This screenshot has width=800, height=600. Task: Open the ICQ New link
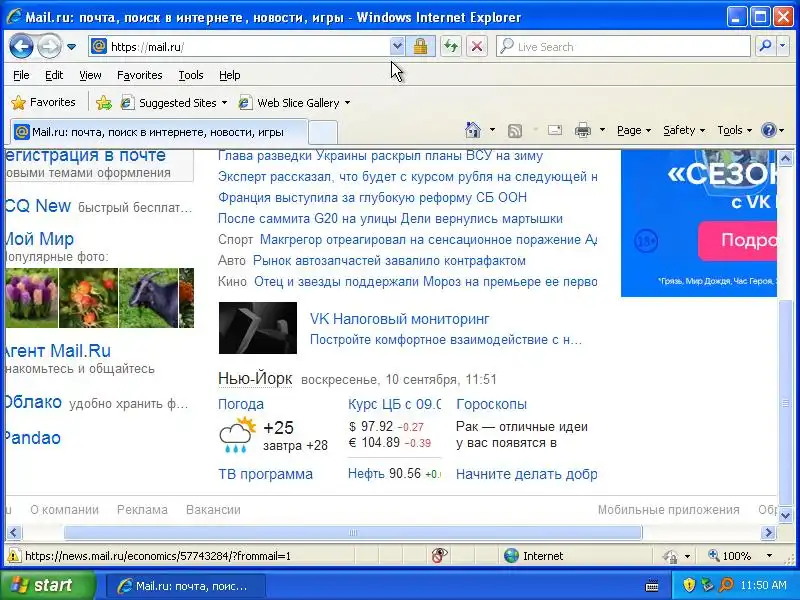point(38,206)
